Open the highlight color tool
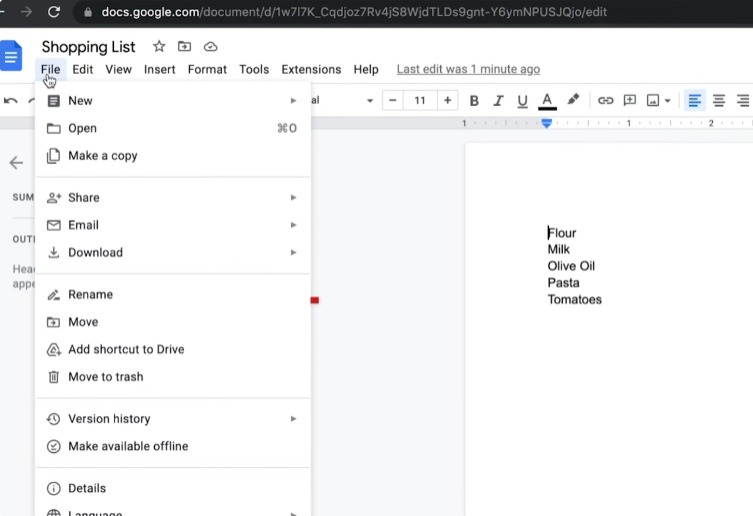 (x=572, y=99)
